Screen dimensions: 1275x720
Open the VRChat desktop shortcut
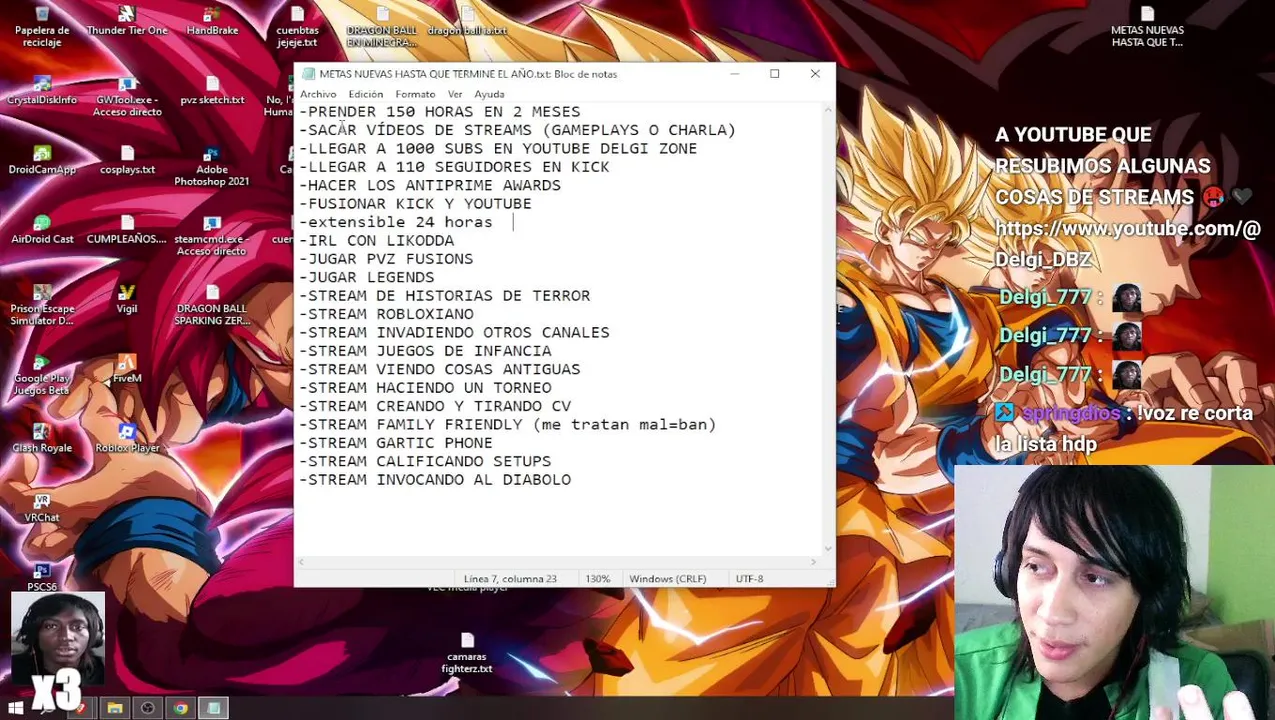[42, 508]
